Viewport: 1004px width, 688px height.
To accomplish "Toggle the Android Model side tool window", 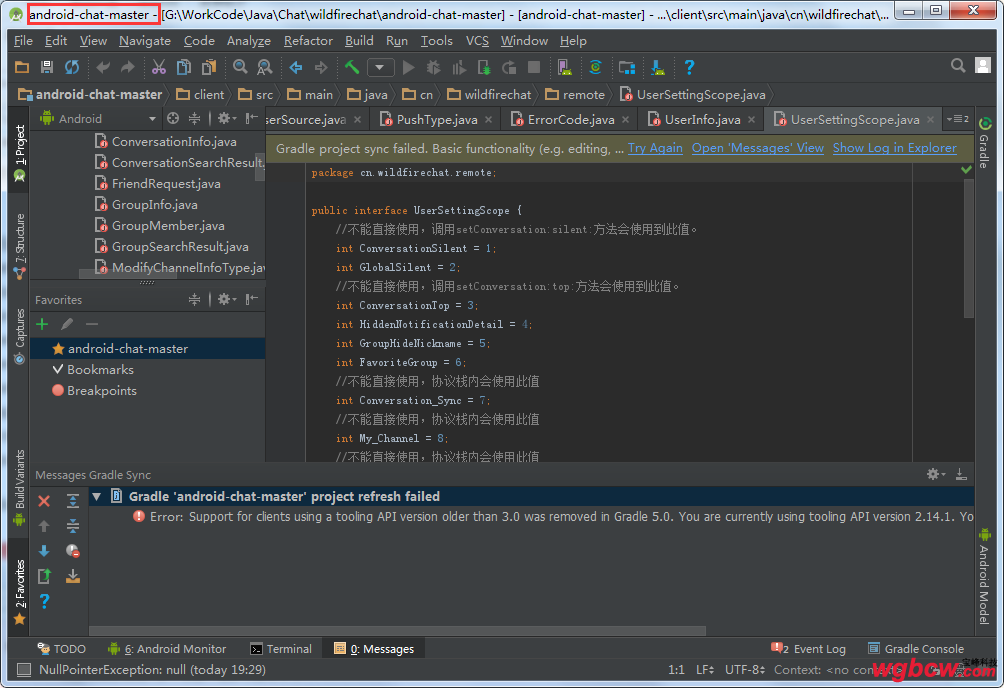I will 984,576.
